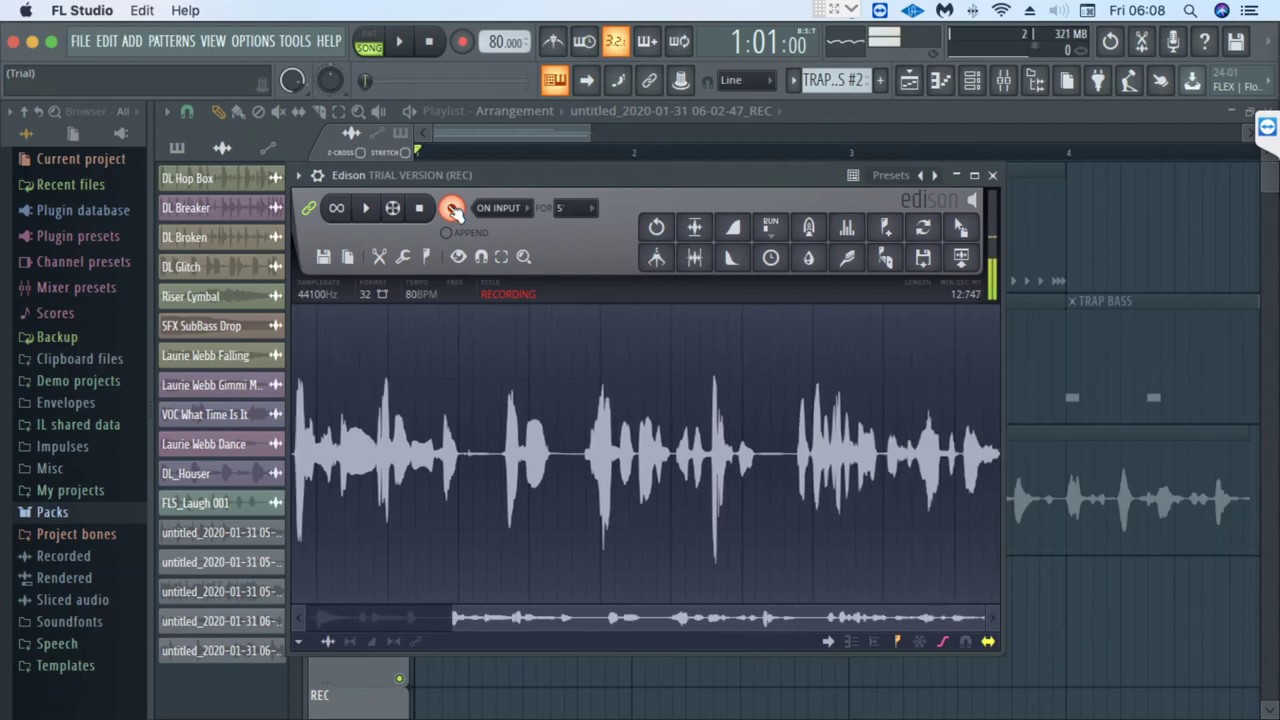Open the OPTIONS menu
Image resolution: width=1280 pixels, height=720 pixels.
[x=253, y=42]
